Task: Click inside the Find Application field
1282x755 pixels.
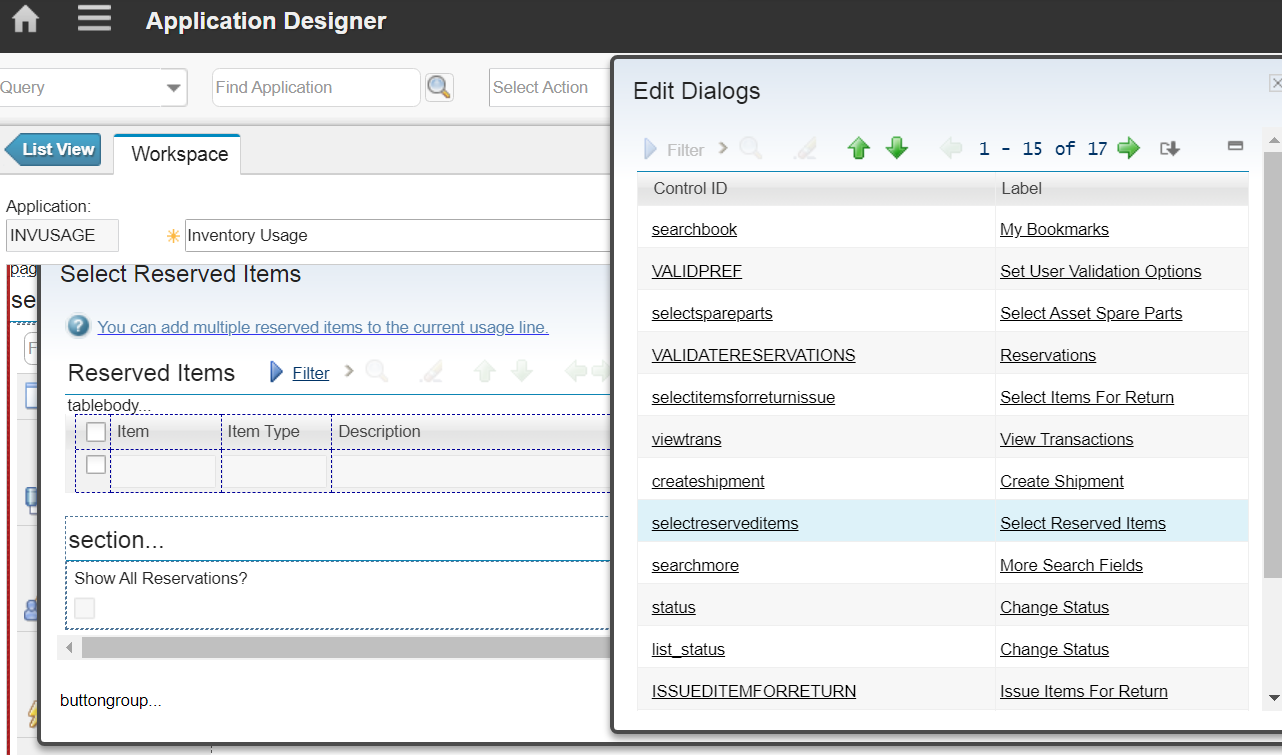Action: coord(315,87)
